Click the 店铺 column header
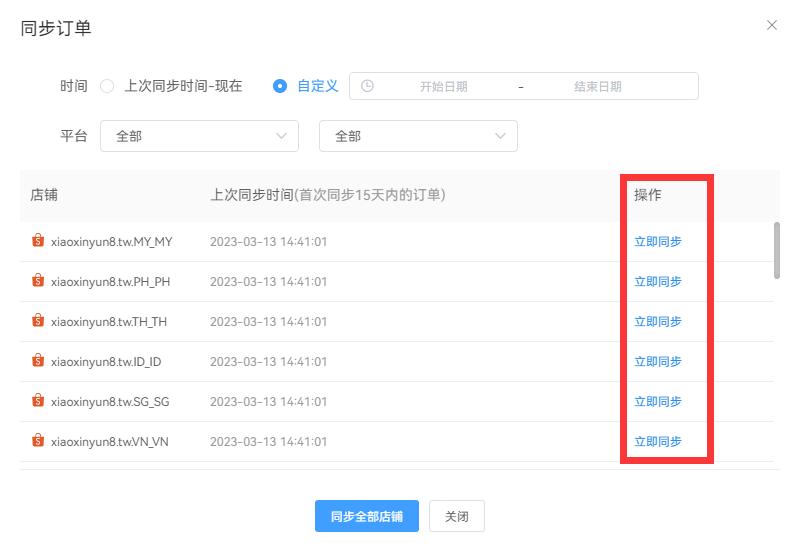Image resolution: width=798 pixels, height=548 pixels. pyautogui.click(x=44, y=195)
